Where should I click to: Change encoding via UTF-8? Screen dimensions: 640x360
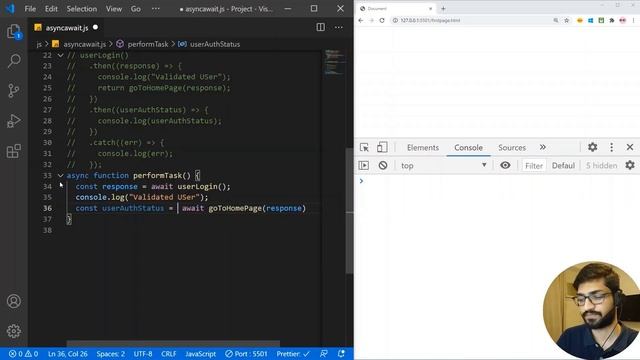[x=143, y=354]
